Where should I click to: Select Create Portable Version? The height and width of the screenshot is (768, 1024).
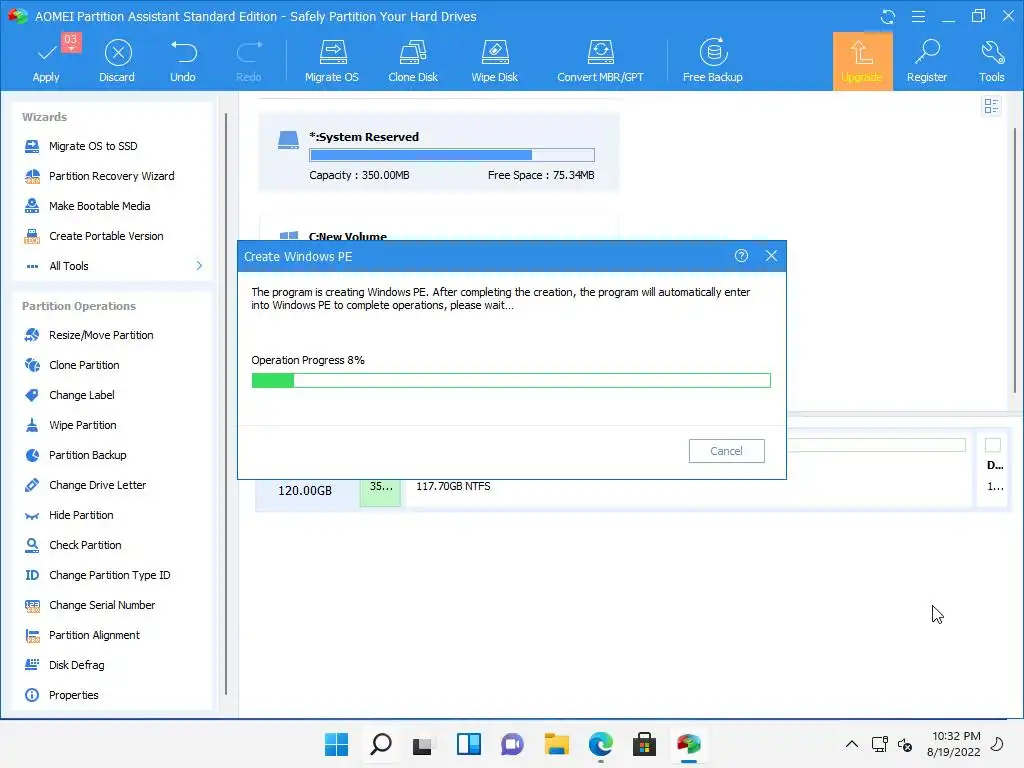point(106,236)
